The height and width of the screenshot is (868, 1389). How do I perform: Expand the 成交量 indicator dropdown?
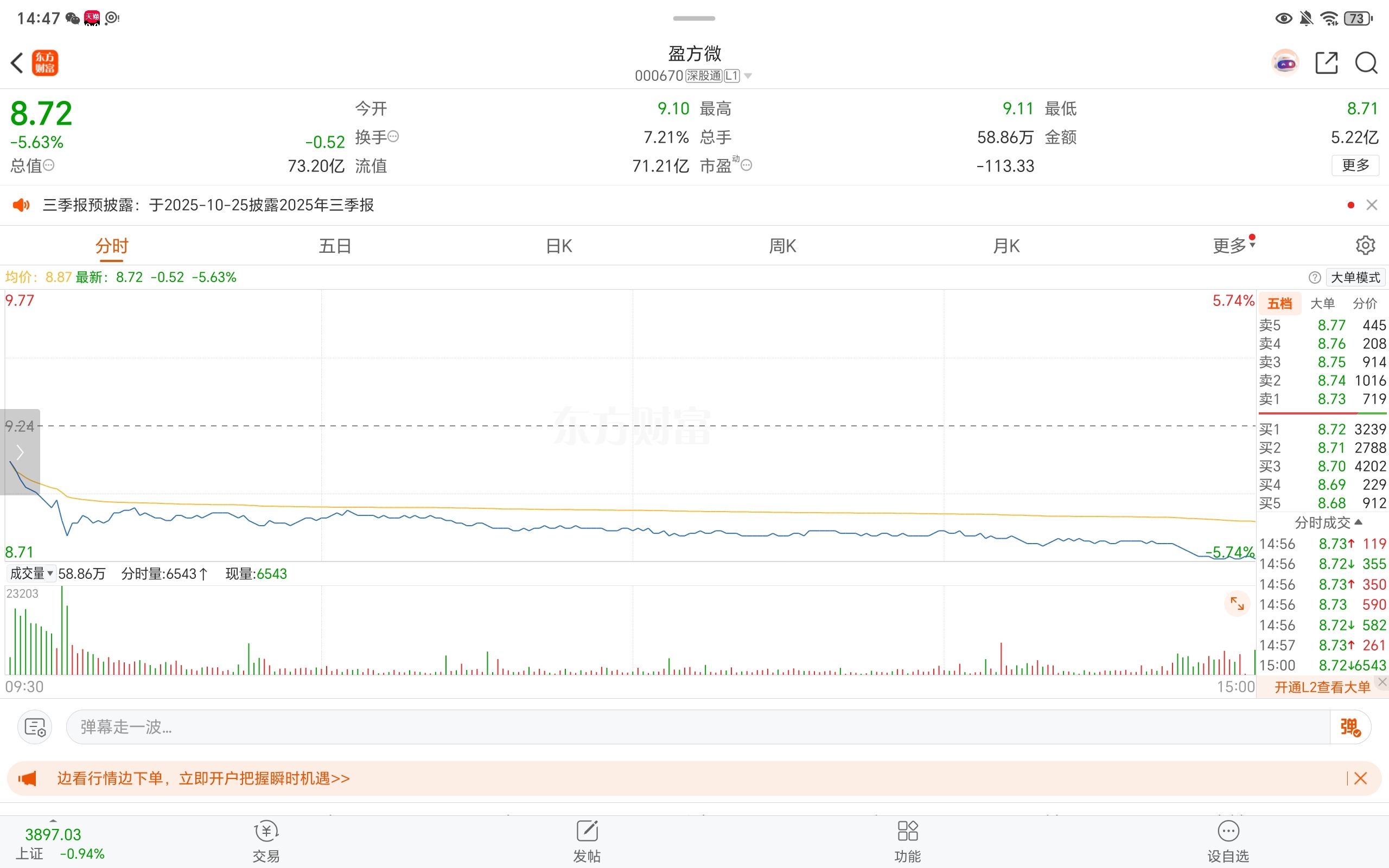coord(31,573)
